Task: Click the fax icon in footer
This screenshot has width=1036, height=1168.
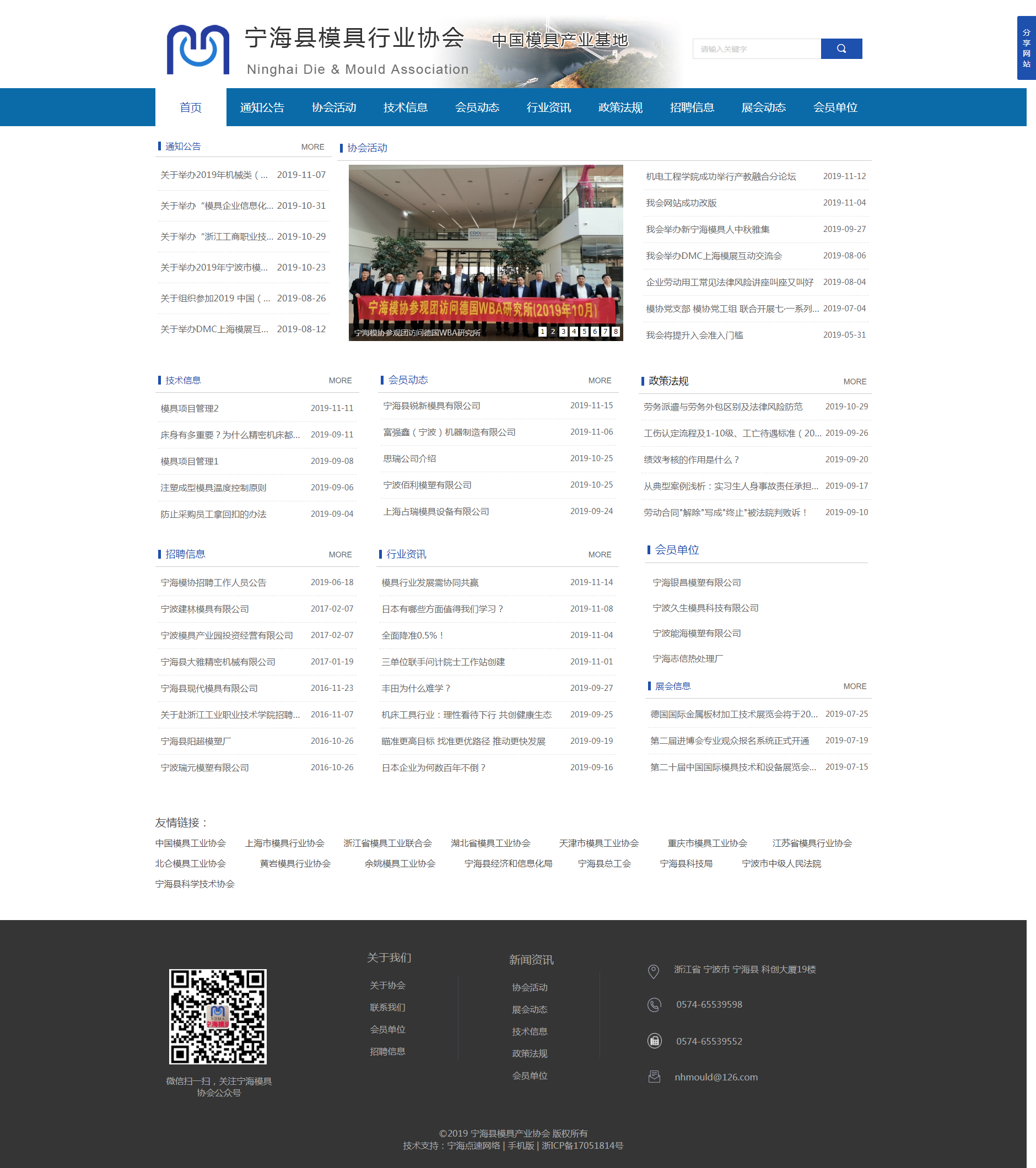Action: pyautogui.click(x=654, y=1041)
